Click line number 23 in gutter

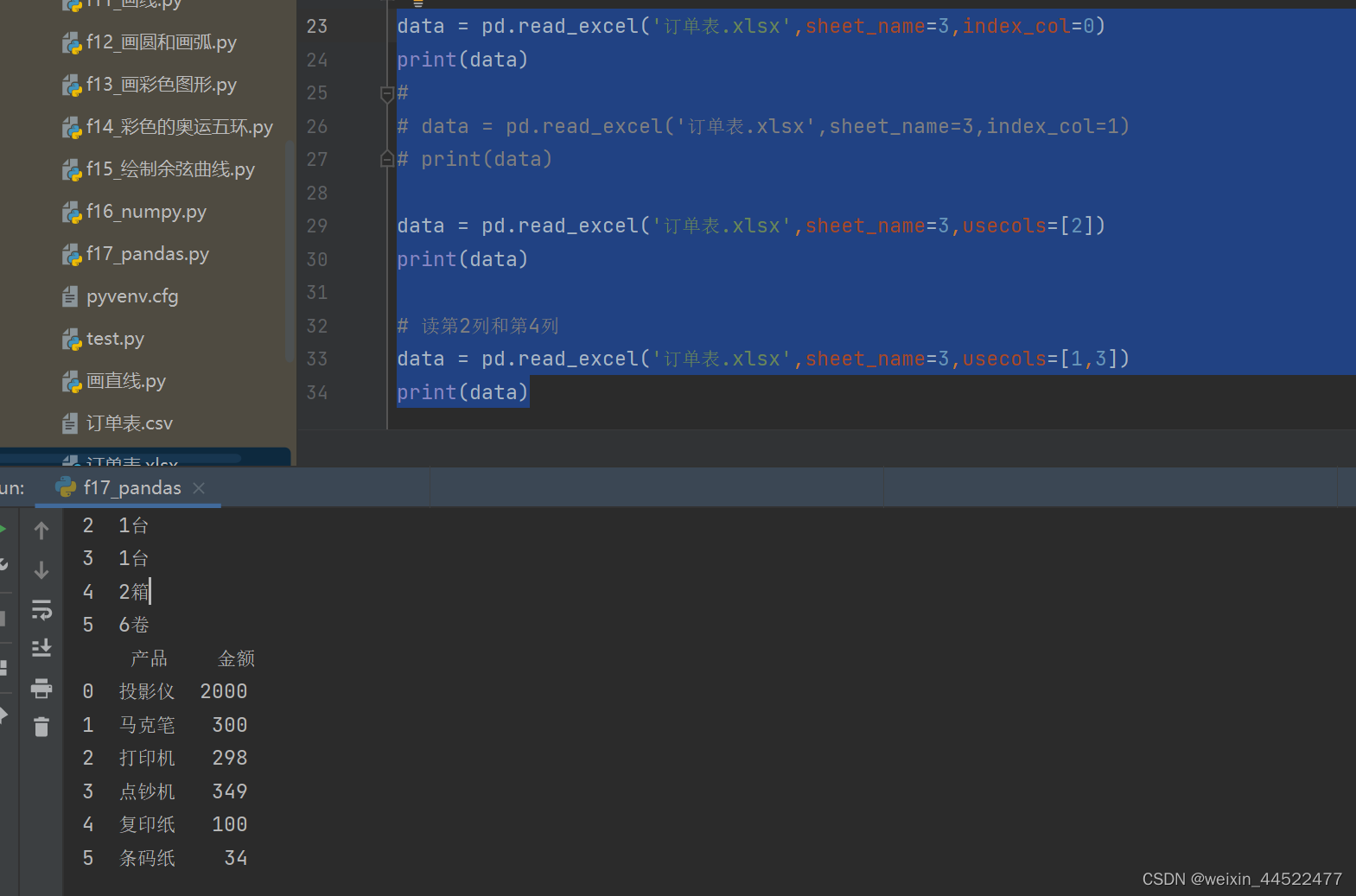(317, 26)
